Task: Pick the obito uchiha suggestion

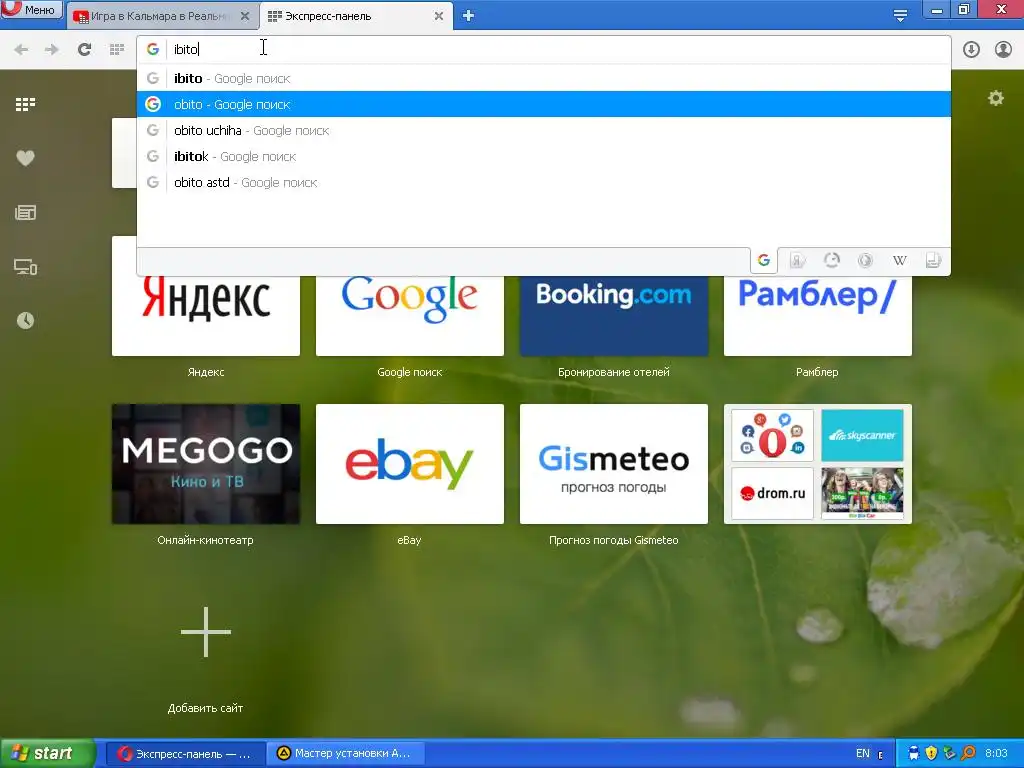Action: pyautogui.click(x=543, y=131)
